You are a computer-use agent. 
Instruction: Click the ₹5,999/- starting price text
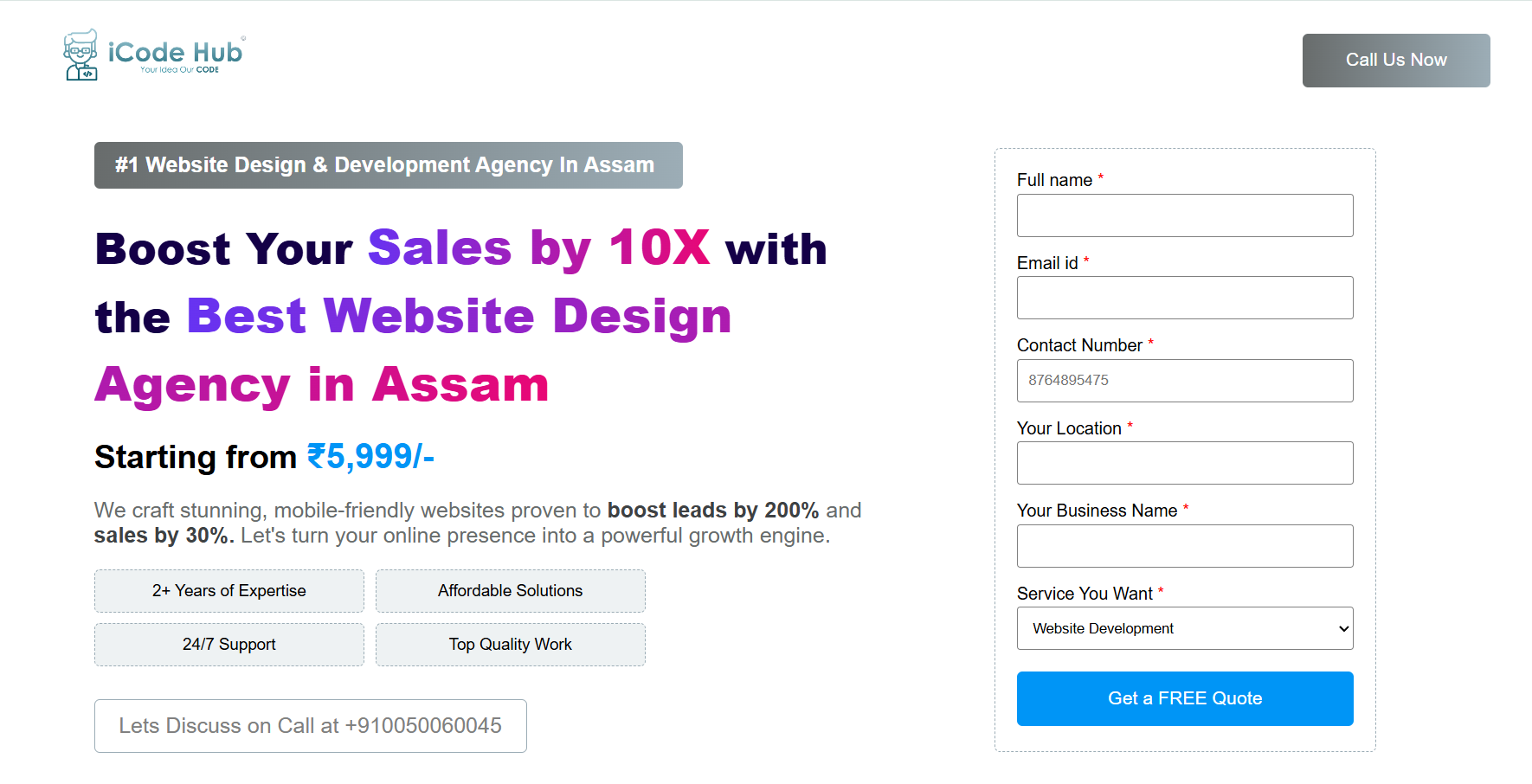point(370,457)
